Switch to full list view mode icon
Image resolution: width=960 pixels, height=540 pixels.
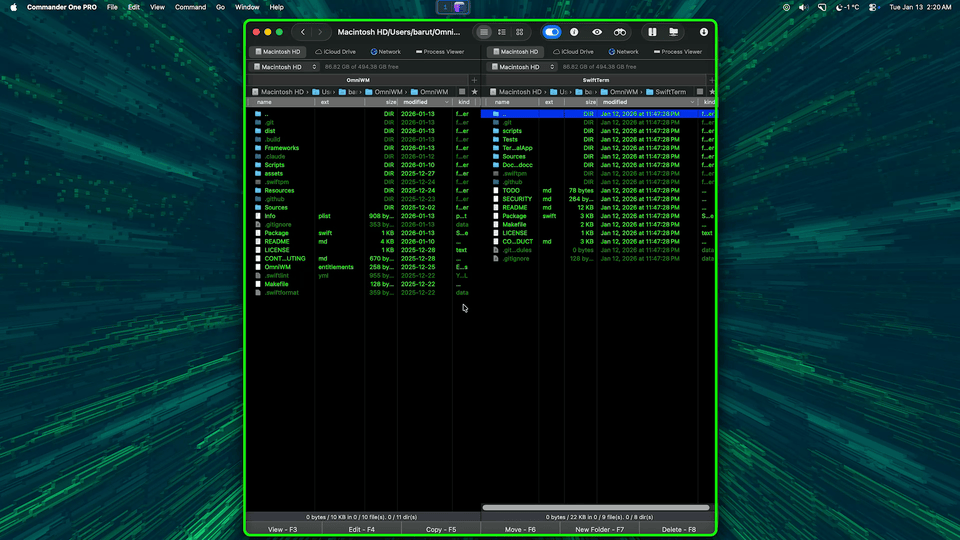point(484,32)
